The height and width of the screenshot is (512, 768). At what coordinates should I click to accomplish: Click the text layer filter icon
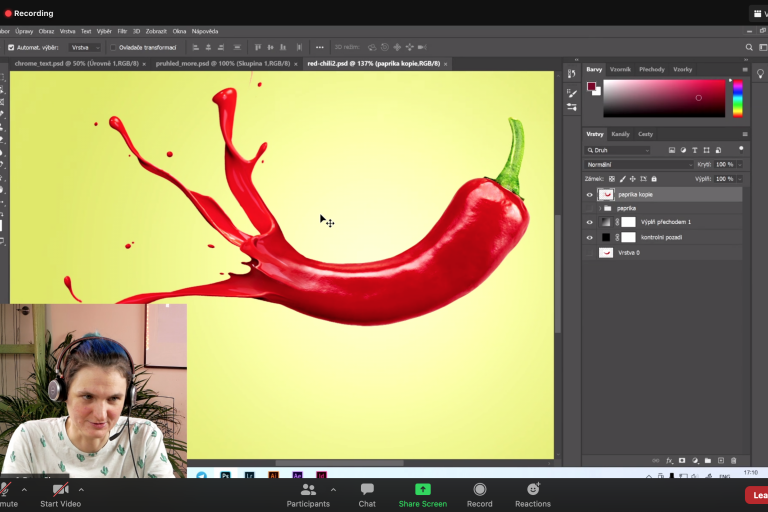pyautogui.click(x=695, y=150)
